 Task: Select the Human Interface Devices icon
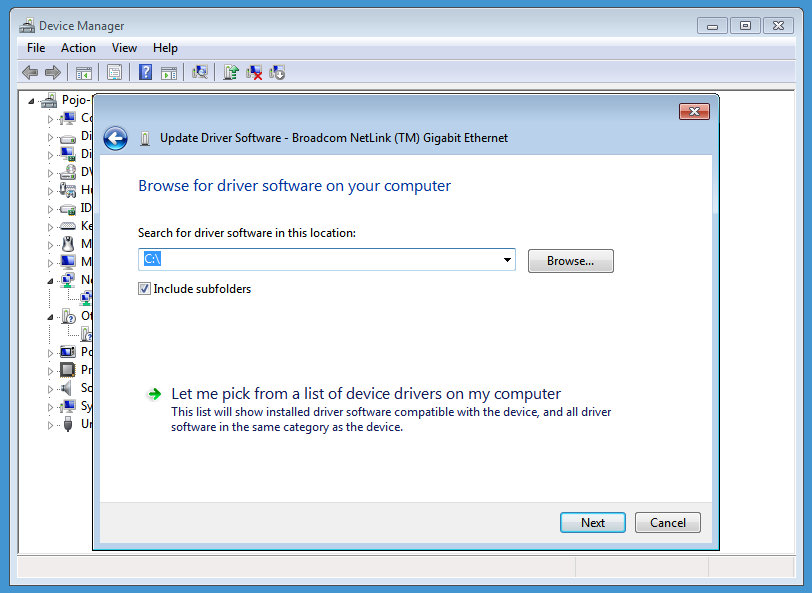[x=68, y=190]
